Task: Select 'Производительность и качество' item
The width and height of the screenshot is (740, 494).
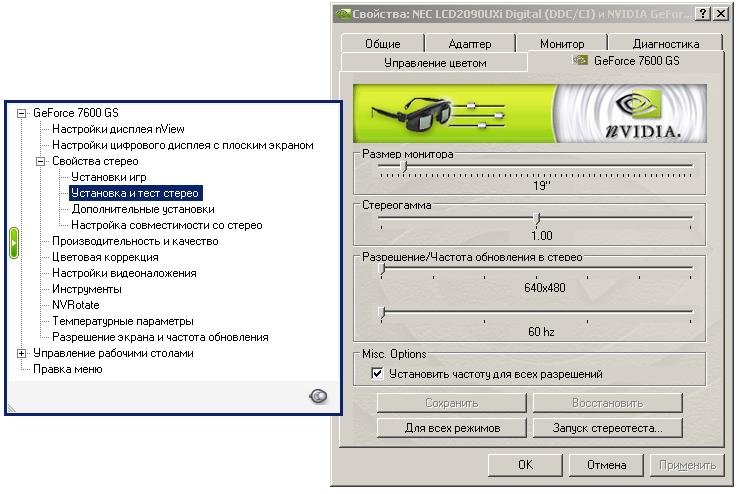Action: [x=135, y=241]
